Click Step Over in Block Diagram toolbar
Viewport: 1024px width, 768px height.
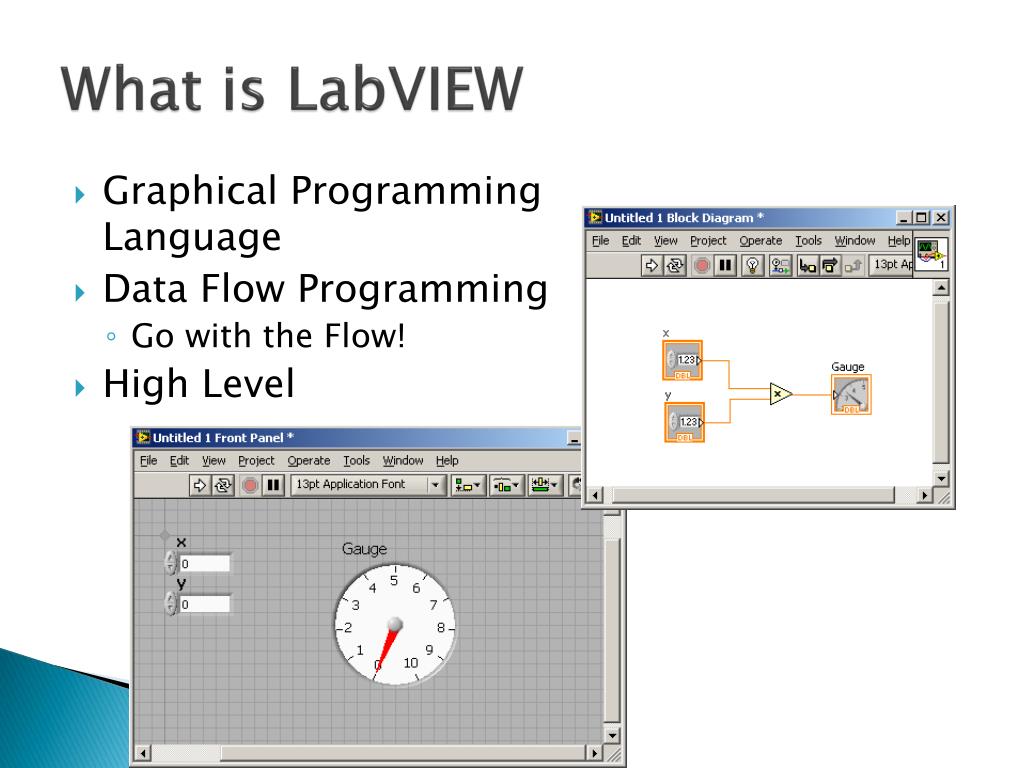[829, 264]
